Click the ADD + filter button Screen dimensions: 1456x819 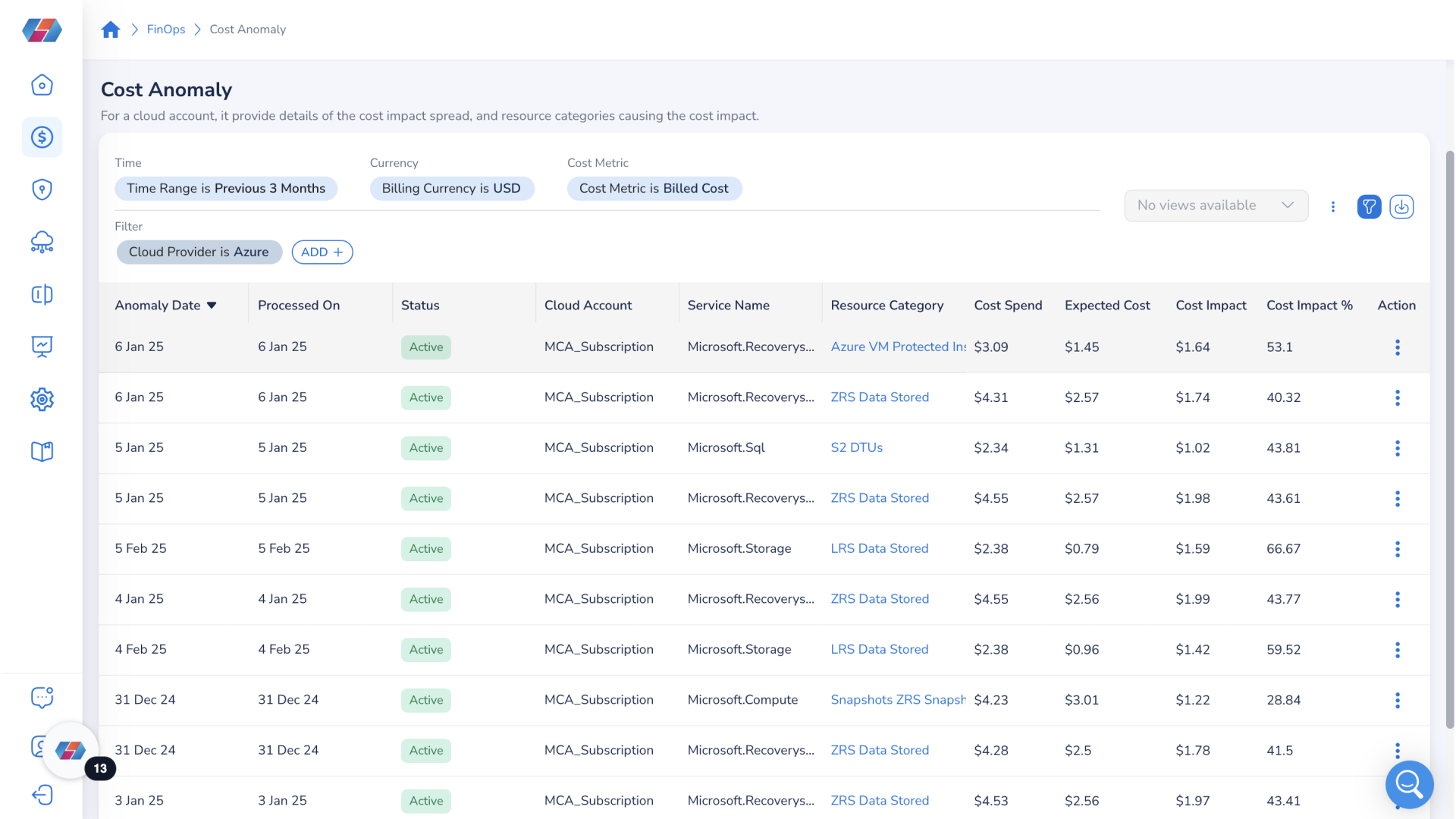click(322, 252)
